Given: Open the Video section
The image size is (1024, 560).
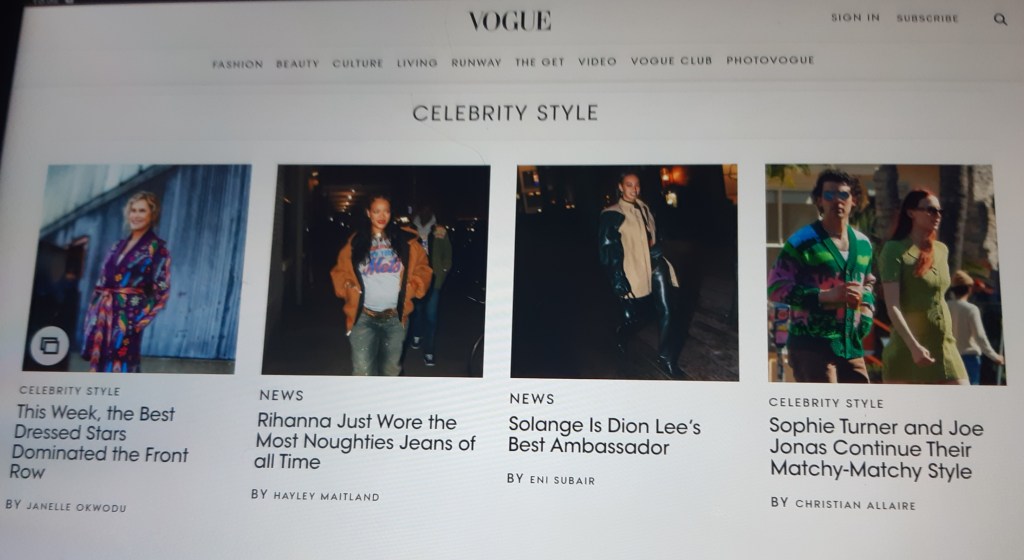Looking at the screenshot, I should (x=597, y=61).
